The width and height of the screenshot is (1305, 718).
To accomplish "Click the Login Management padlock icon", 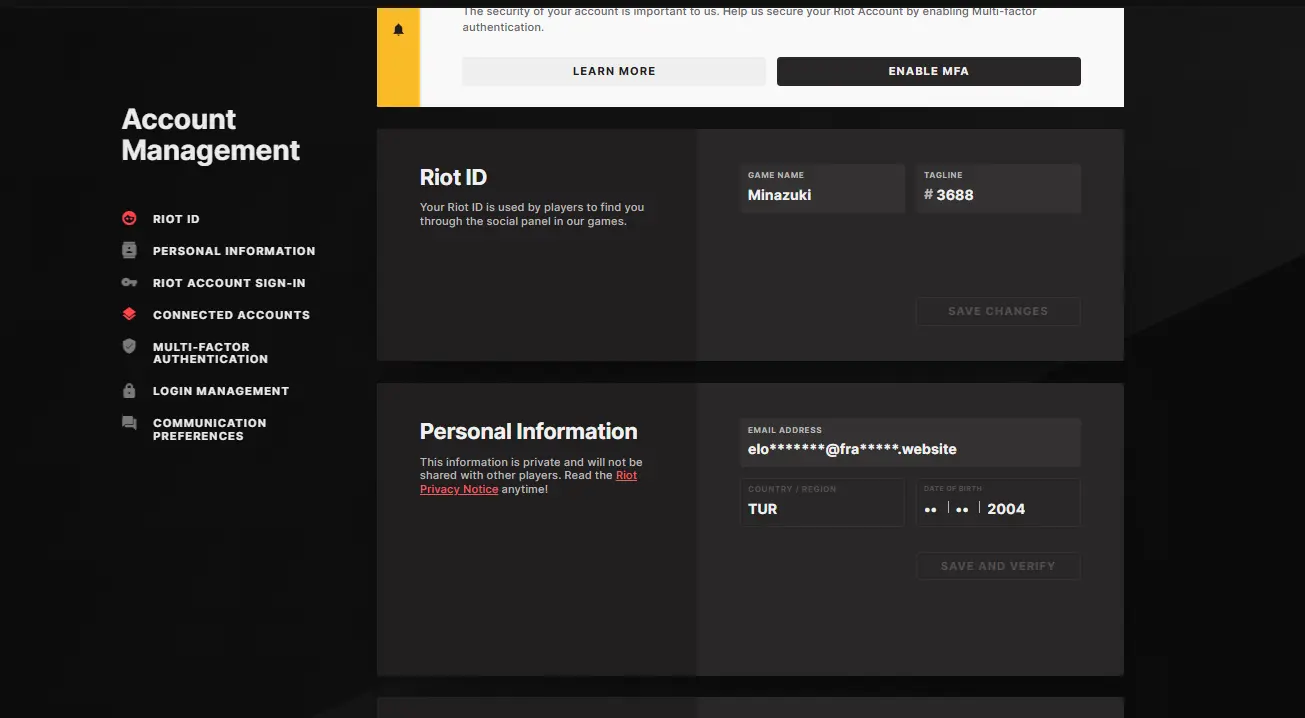I will point(129,391).
